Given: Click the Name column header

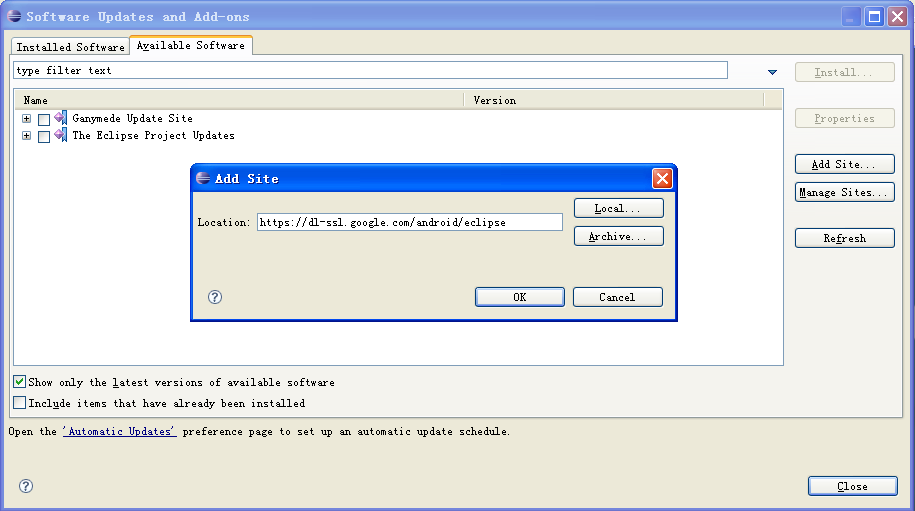Looking at the screenshot, I should [239, 100].
